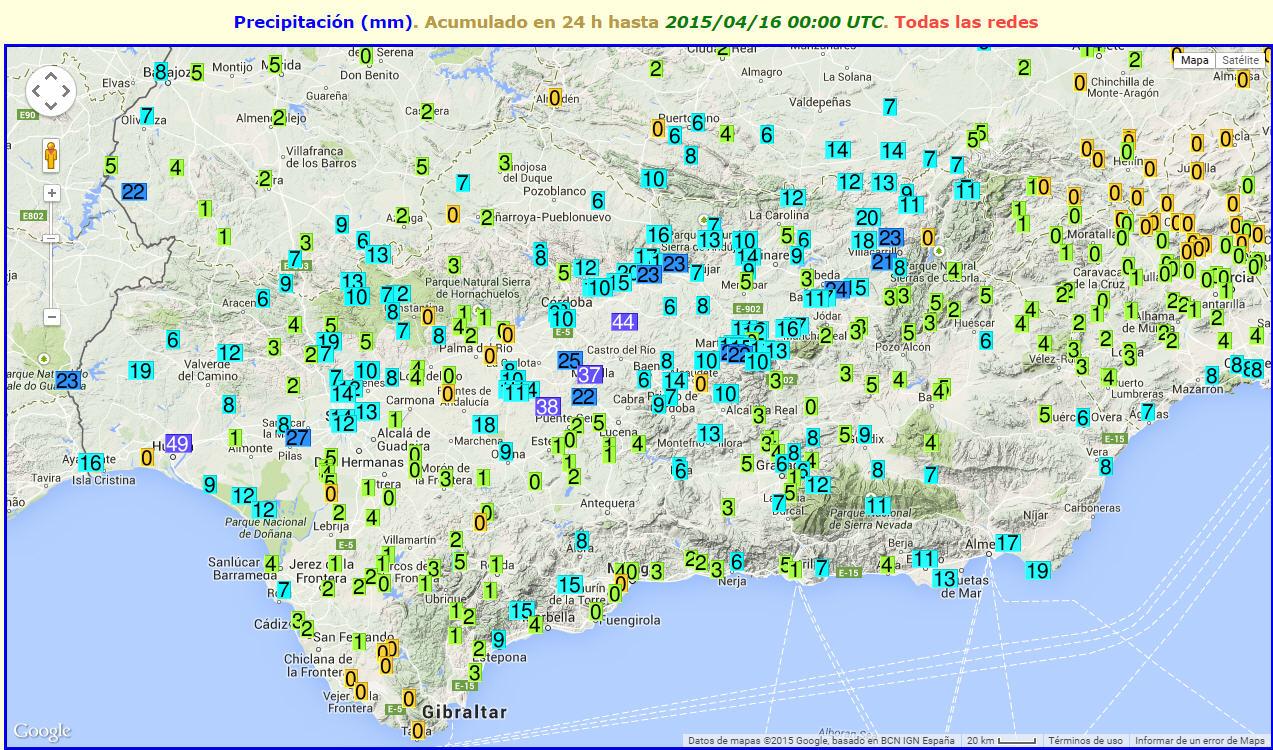This screenshot has height=750, width=1273.
Task: Click the zoom slider handle
Action: tap(52, 238)
